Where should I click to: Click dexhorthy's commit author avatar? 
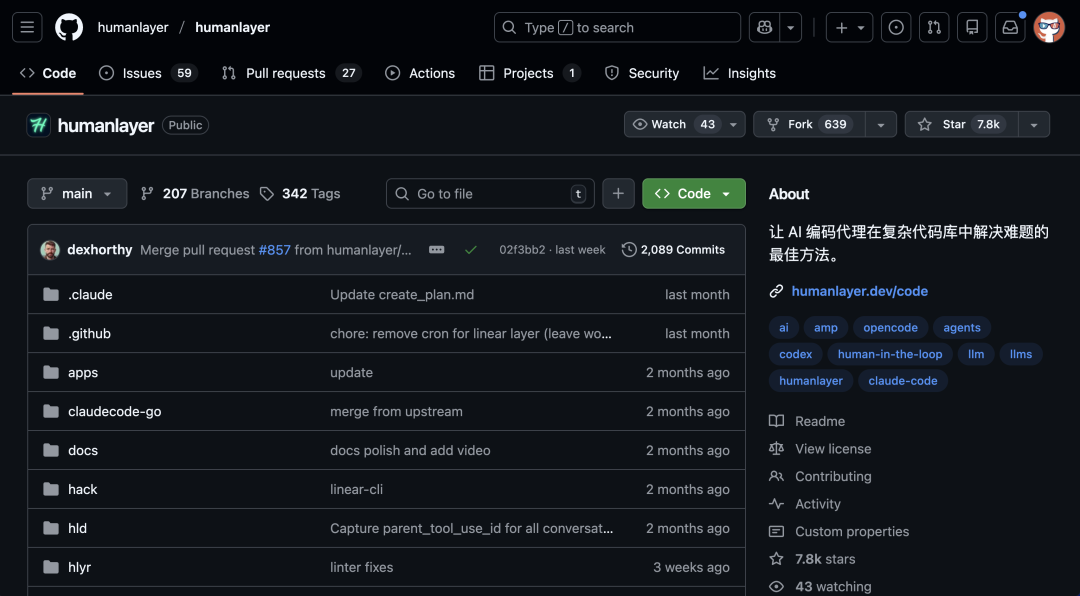click(50, 250)
